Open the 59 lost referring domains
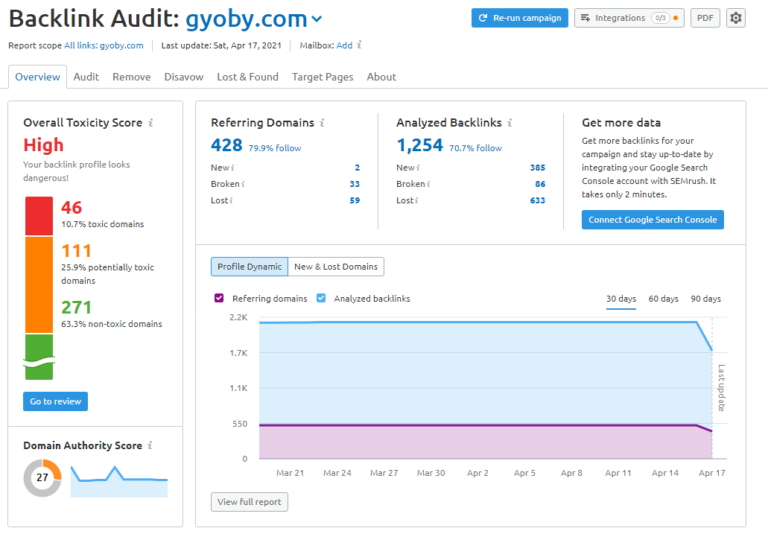Image resolution: width=768 pixels, height=534 pixels. (355, 200)
